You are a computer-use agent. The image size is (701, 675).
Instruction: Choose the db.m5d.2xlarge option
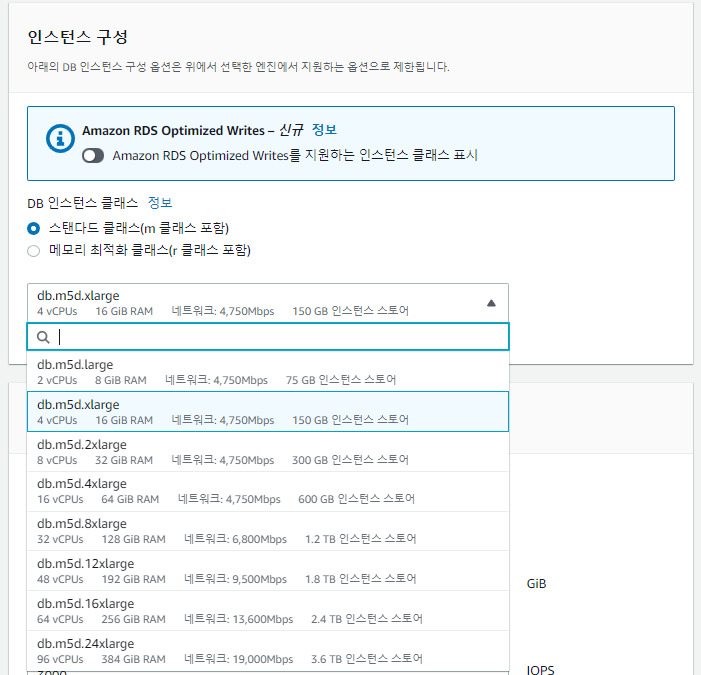pos(268,451)
